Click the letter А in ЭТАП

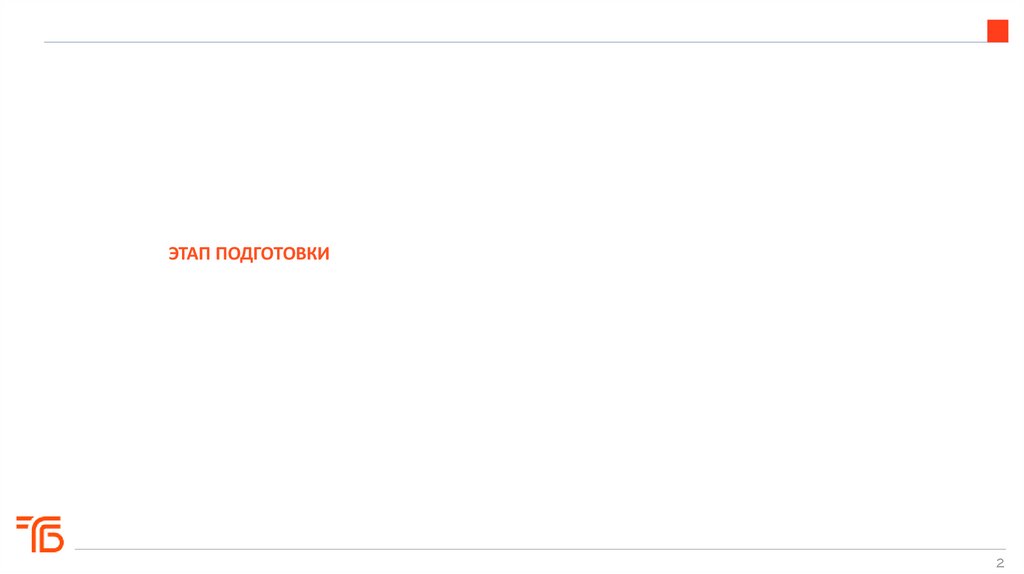(x=193, y=255)
